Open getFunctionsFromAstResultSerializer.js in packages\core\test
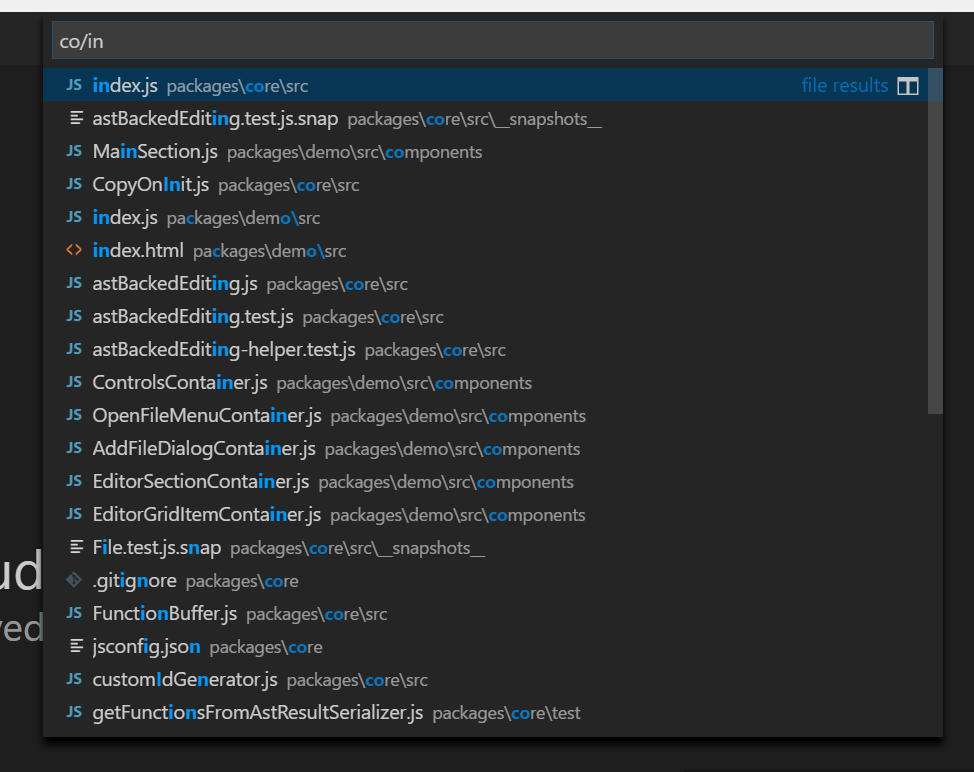This screenshot has width=974, height=772. click(485, 712)
